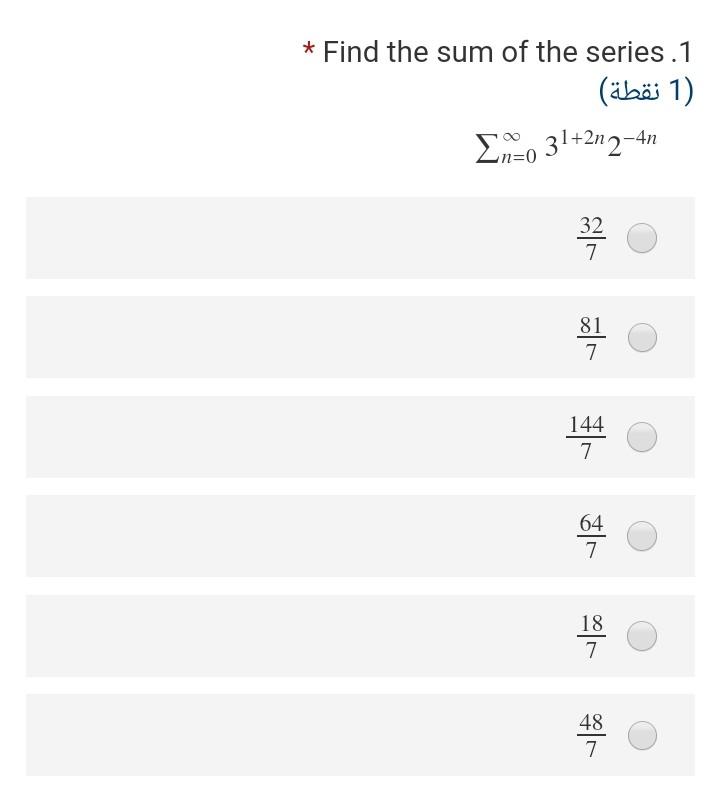Select the radio button for 32/7

[640, 238]
